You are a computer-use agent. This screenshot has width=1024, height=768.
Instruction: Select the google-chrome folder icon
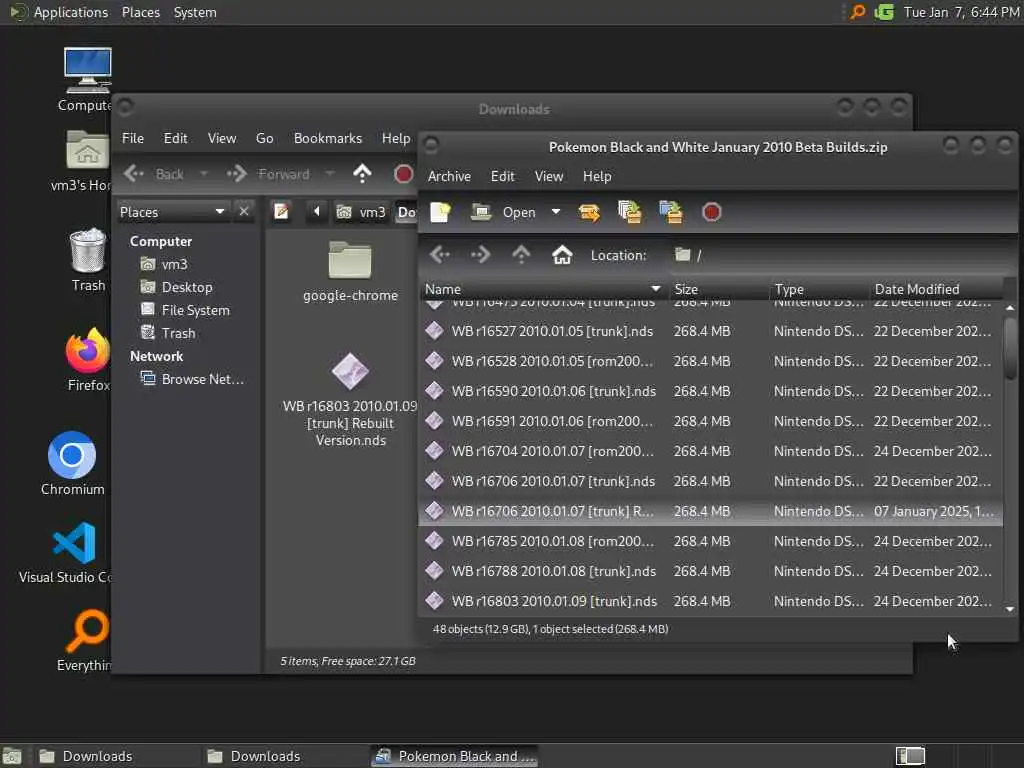coord(350,260)
